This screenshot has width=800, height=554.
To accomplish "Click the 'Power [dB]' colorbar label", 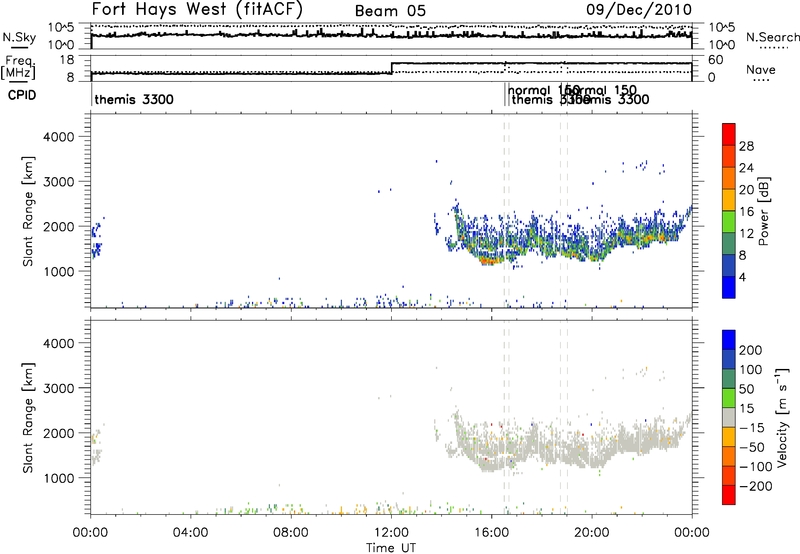I will 763,211.
